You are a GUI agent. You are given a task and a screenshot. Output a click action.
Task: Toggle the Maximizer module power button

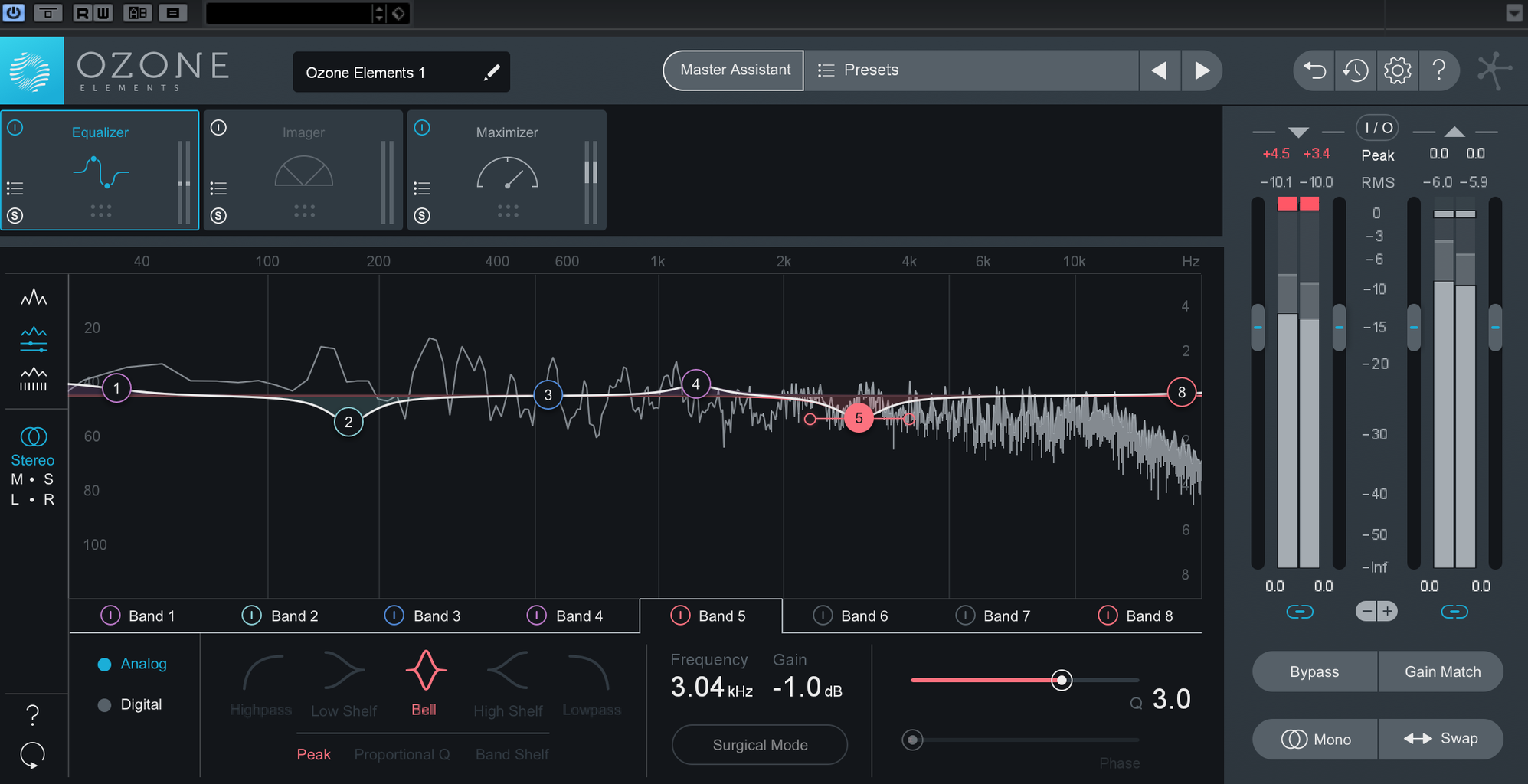coord(422,128)
